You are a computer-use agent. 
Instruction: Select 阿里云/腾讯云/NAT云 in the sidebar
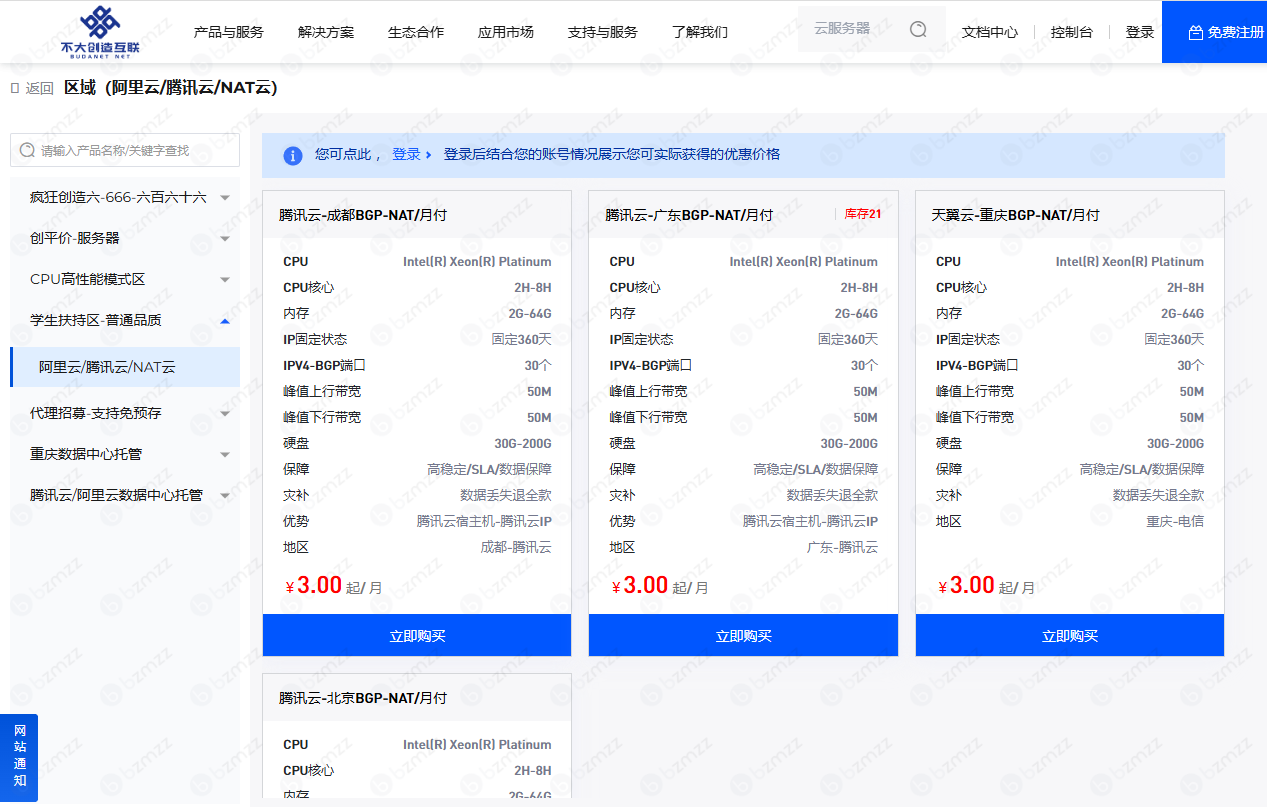(125, 367)
